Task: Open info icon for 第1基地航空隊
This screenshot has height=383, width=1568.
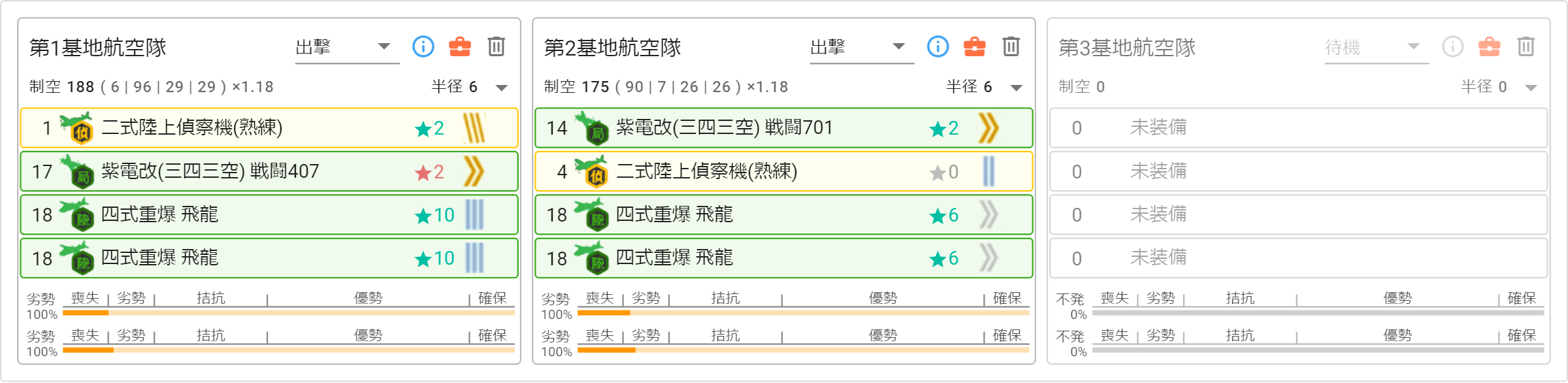Action: click(423, 46)
